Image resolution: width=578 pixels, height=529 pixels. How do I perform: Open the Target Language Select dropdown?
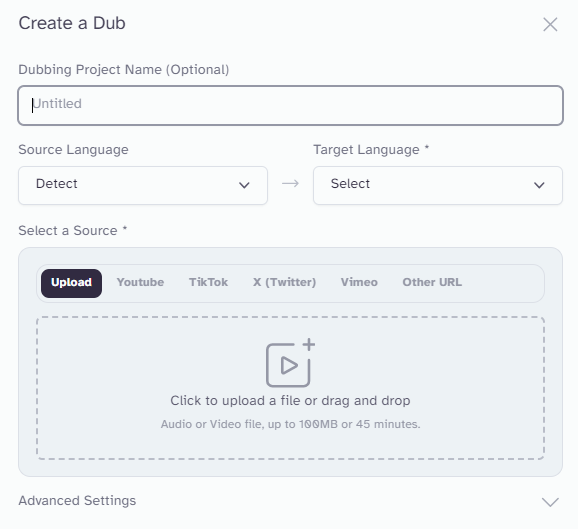coord(438,185)
